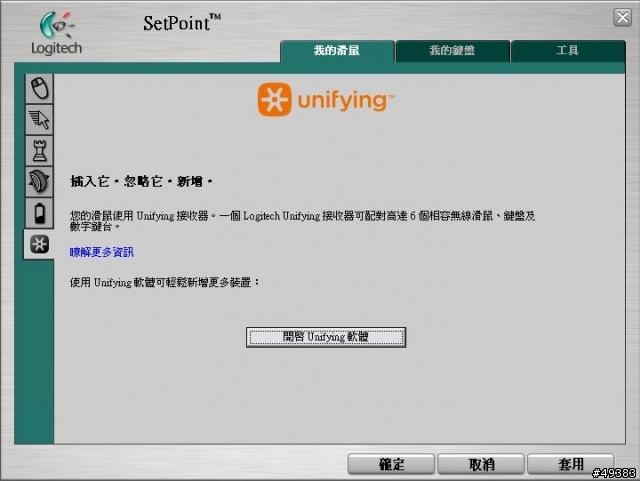The width and height of the screenshot is (640, 481).
Task: Close the SetPoint window
Action: [x=622, y=18]
